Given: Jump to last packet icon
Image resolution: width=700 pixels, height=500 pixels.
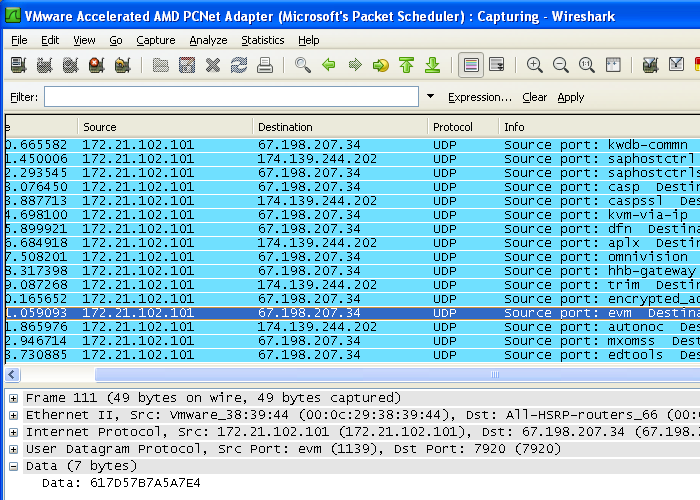Looking at the screenshot, I should [433, 65].
